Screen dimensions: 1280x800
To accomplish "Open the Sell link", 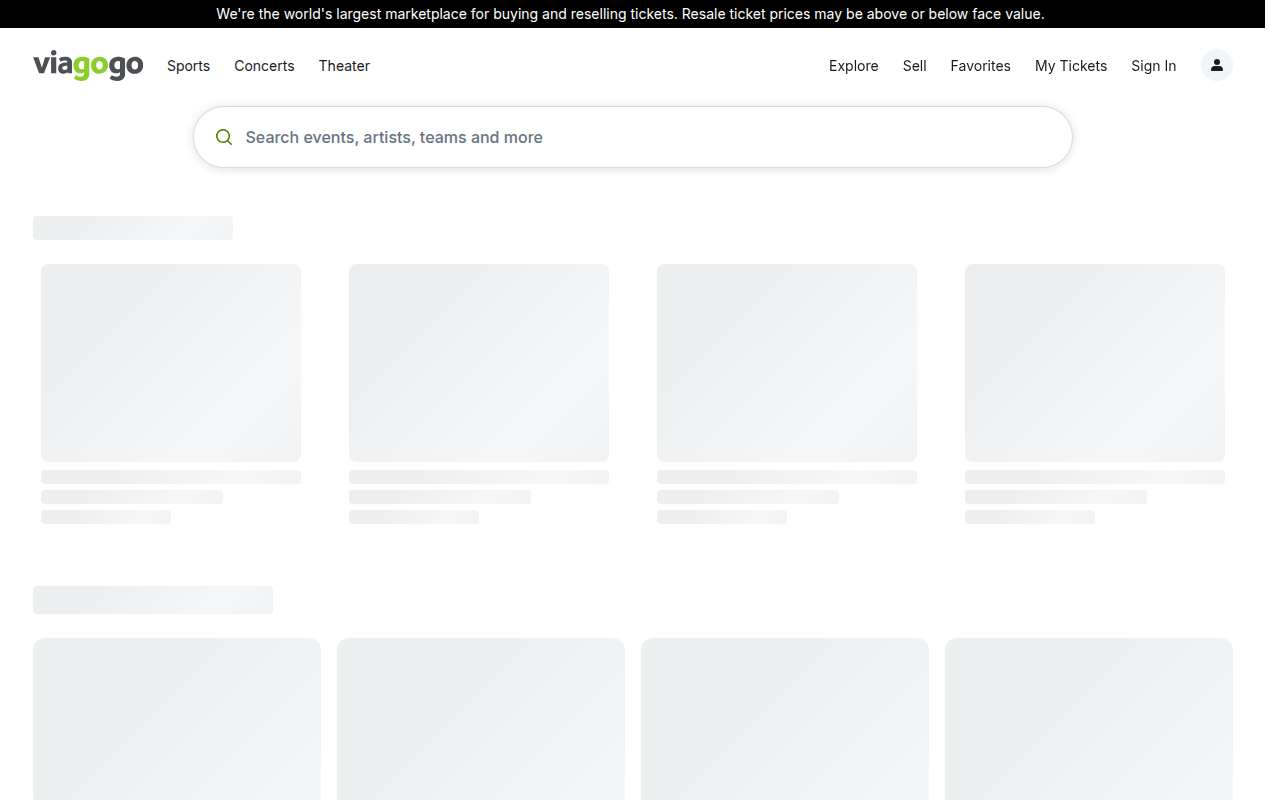I will pyautogui.click(x=914, y=66).
